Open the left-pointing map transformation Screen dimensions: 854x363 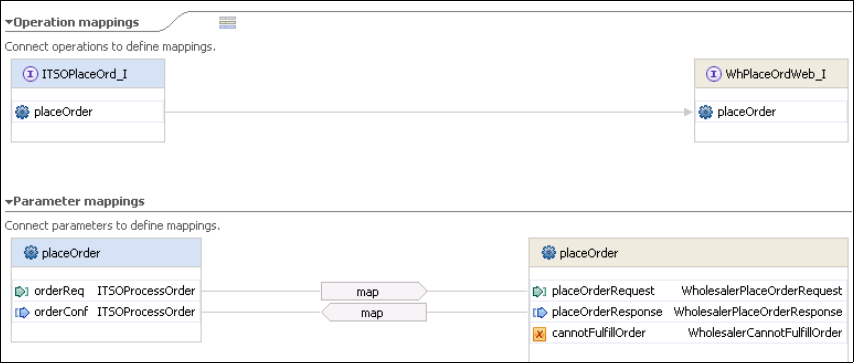[x=374, y=313]
